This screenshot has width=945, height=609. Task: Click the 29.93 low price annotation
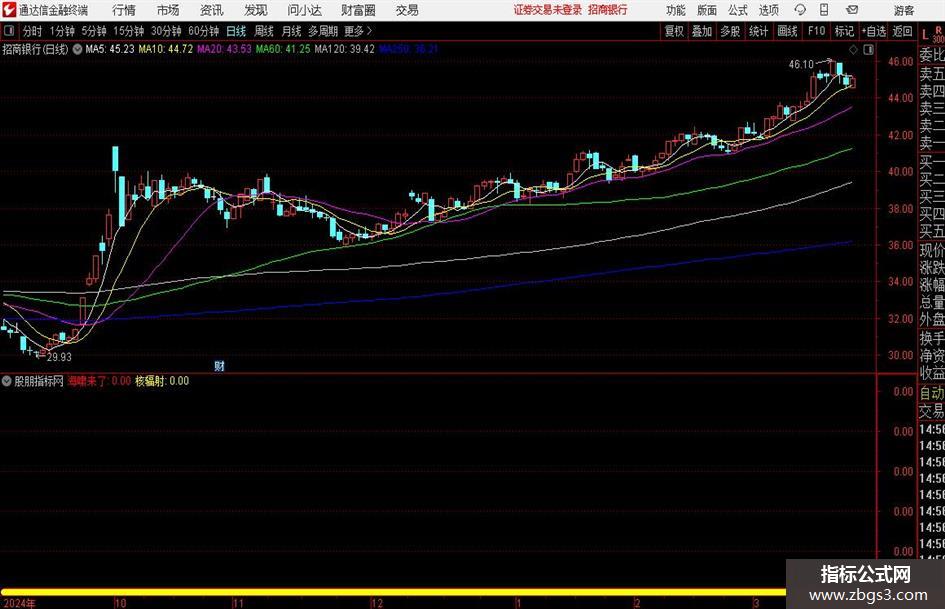[59, 357]
